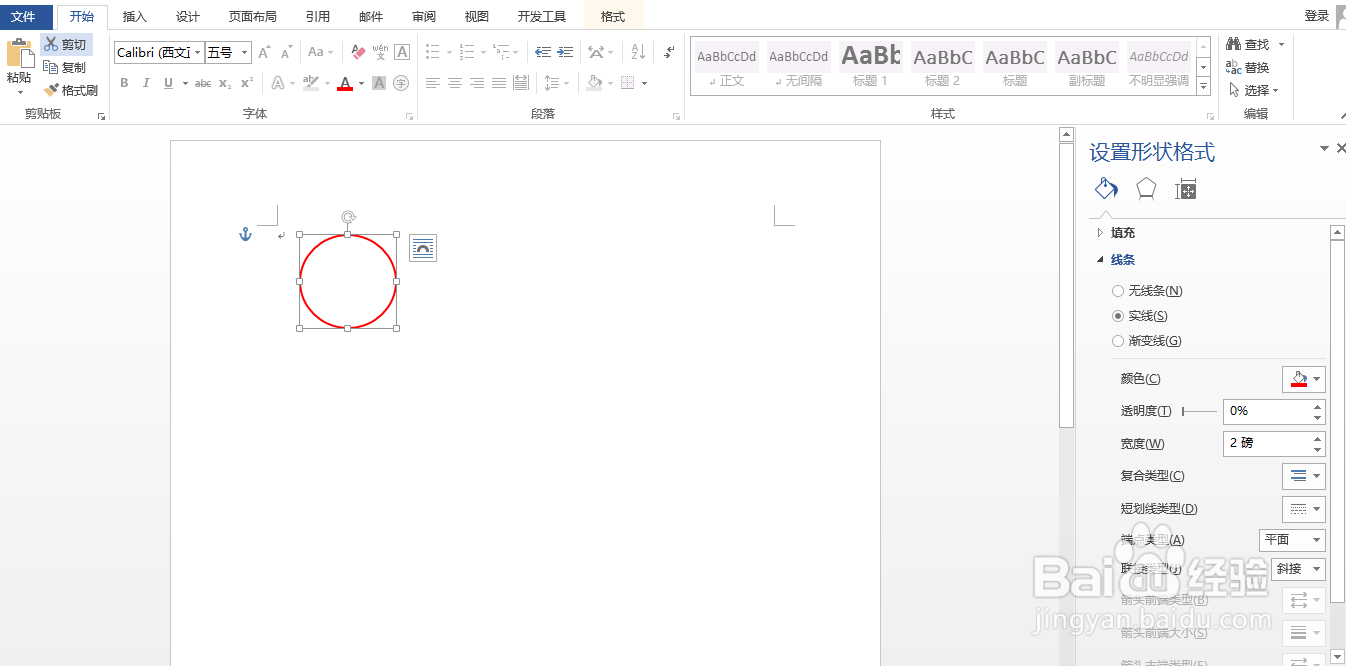Viewport: 1346px width, 666px height.
Task: Apply subscript formatting
Action: (225, 83)
